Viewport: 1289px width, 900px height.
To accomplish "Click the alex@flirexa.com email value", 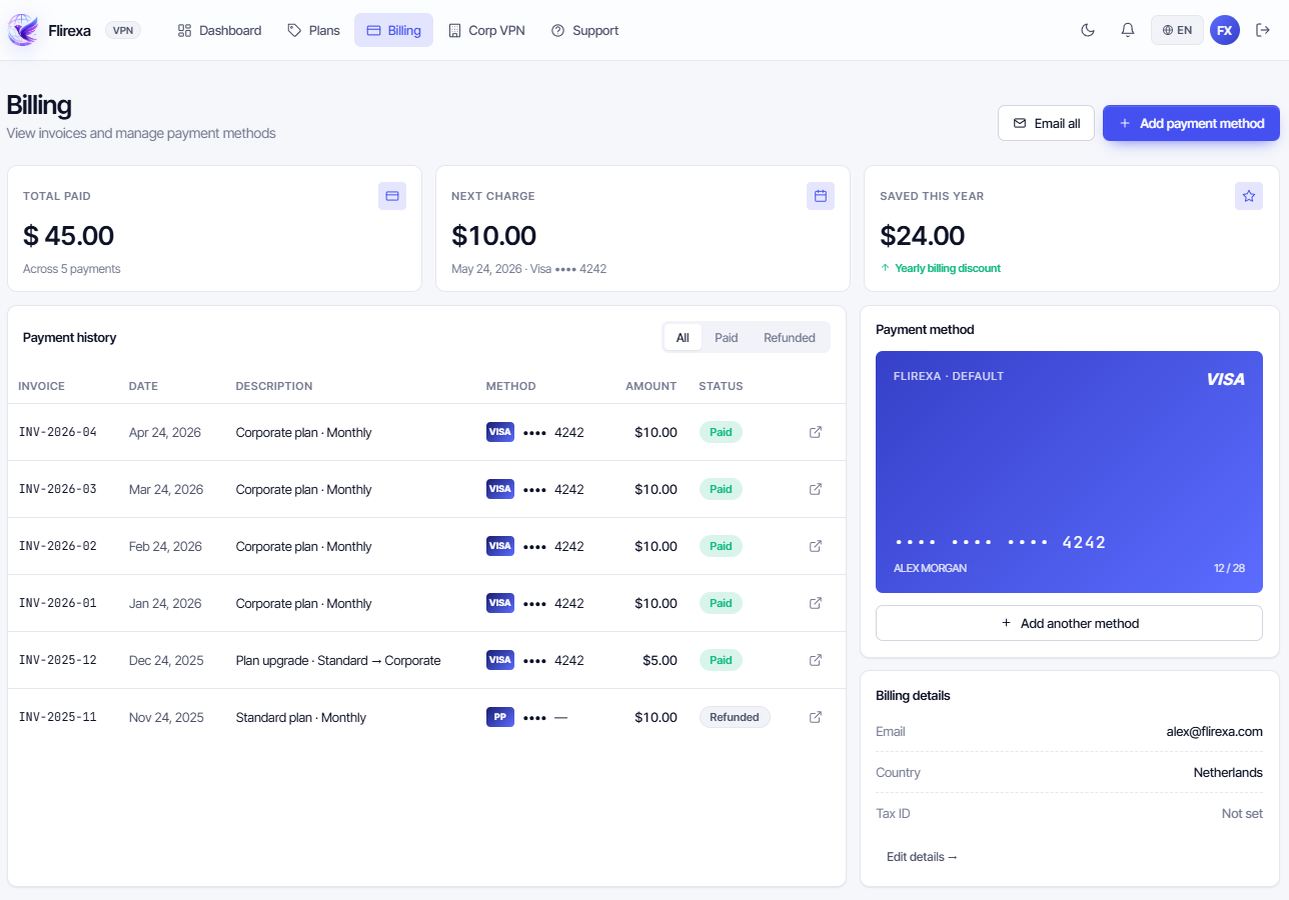I will coord(1214,731).
